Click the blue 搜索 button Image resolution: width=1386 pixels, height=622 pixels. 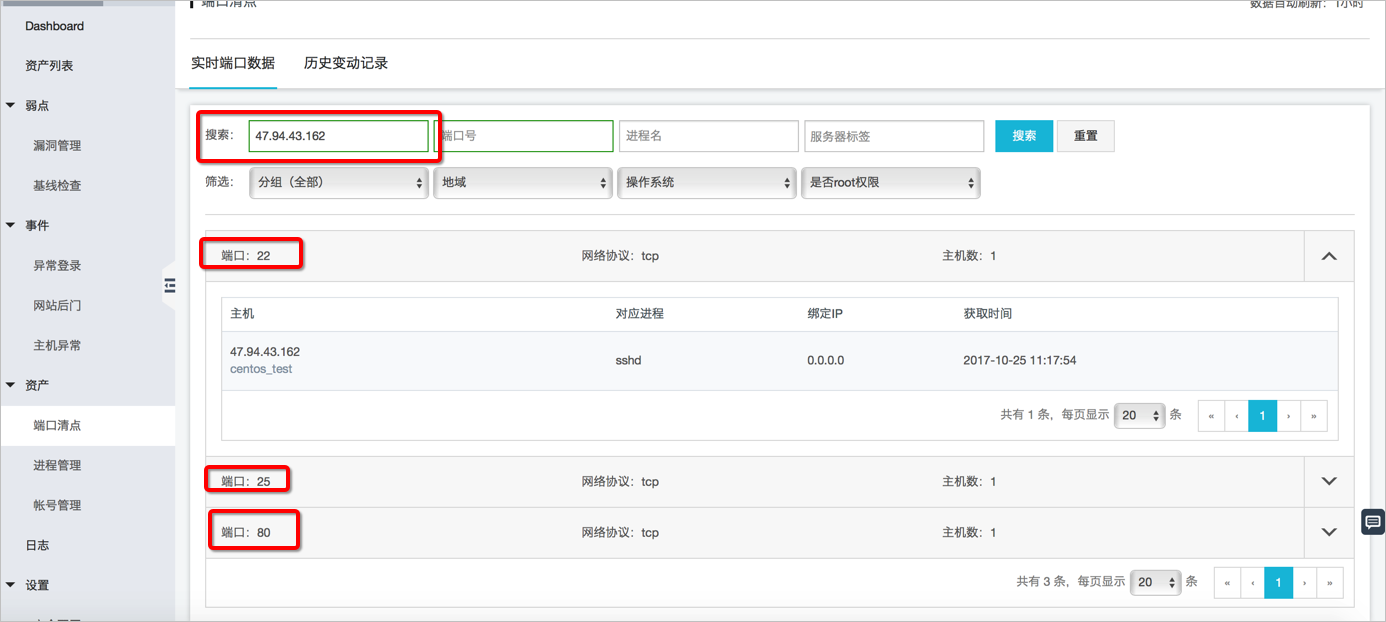coord(1024,136)
